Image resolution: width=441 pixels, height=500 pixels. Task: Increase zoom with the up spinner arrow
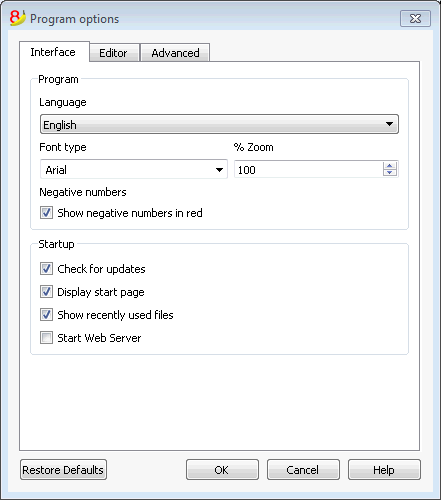[389, 165]
